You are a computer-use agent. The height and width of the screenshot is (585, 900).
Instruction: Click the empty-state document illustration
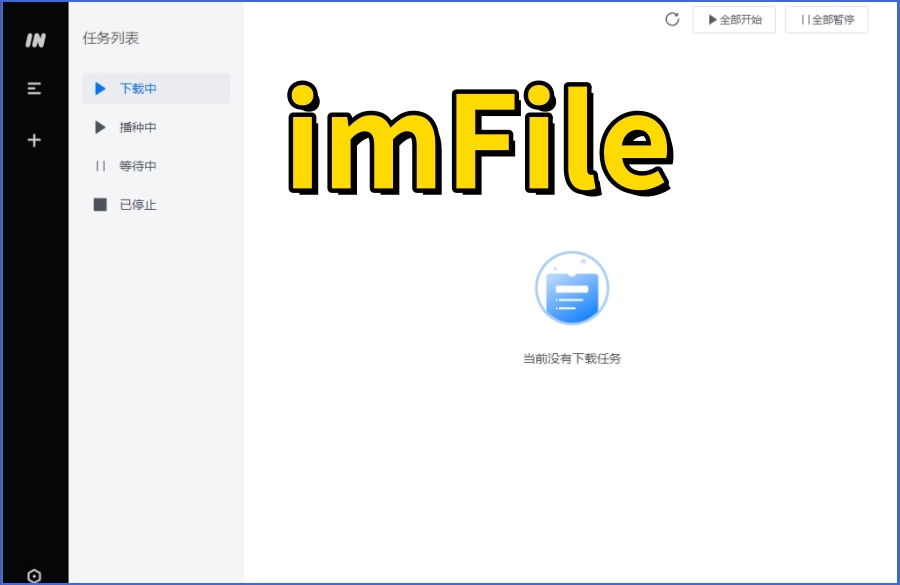[572, 288]
